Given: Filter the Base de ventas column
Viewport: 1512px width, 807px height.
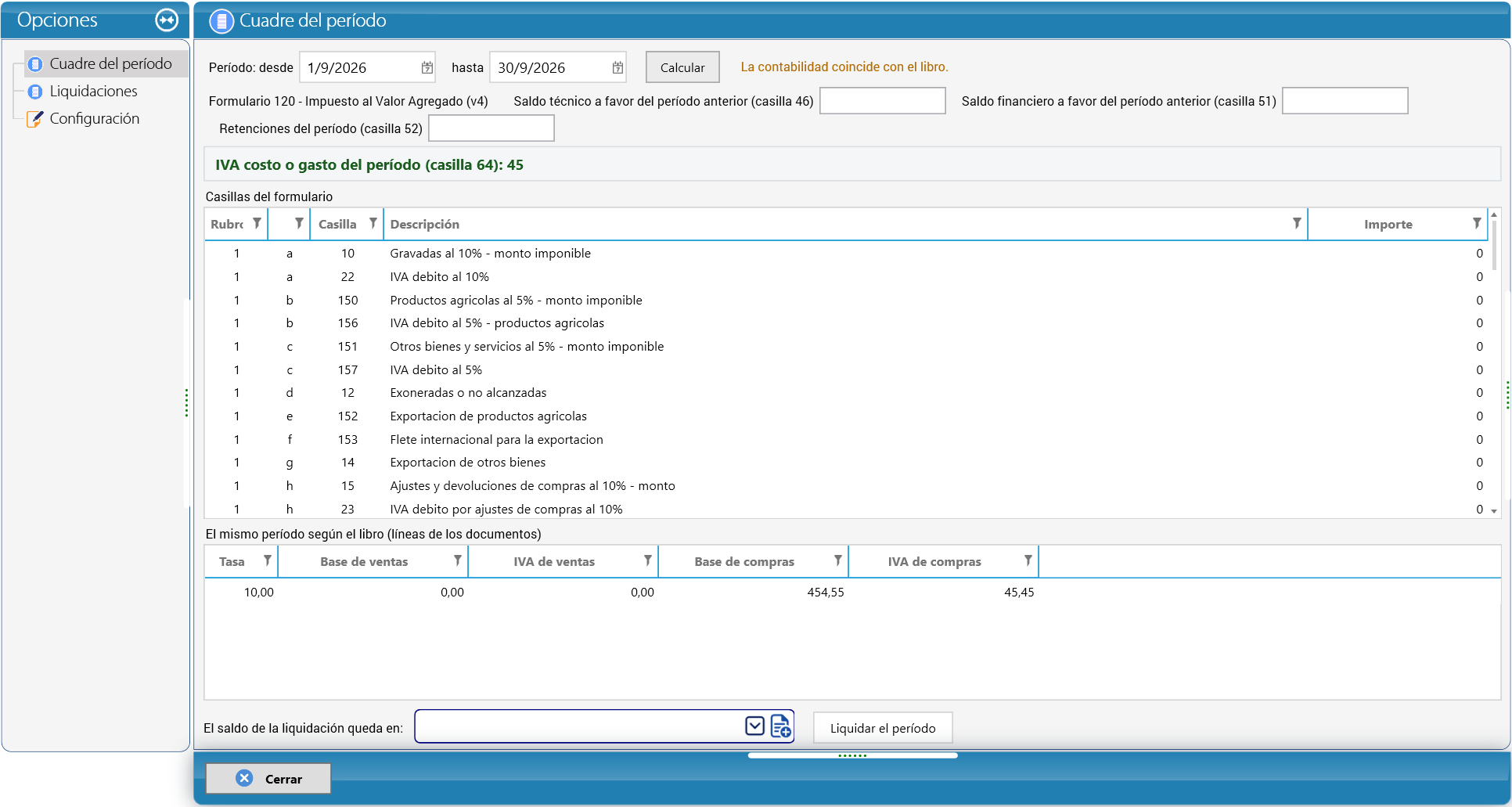Looking at the screenshot, I should pos(458,561).
